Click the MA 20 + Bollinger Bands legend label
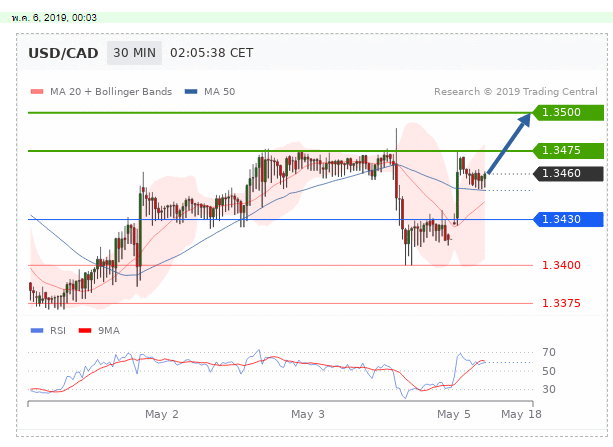Image resolution: width=613 pixels, height=447 pixels. pos(111,92)
